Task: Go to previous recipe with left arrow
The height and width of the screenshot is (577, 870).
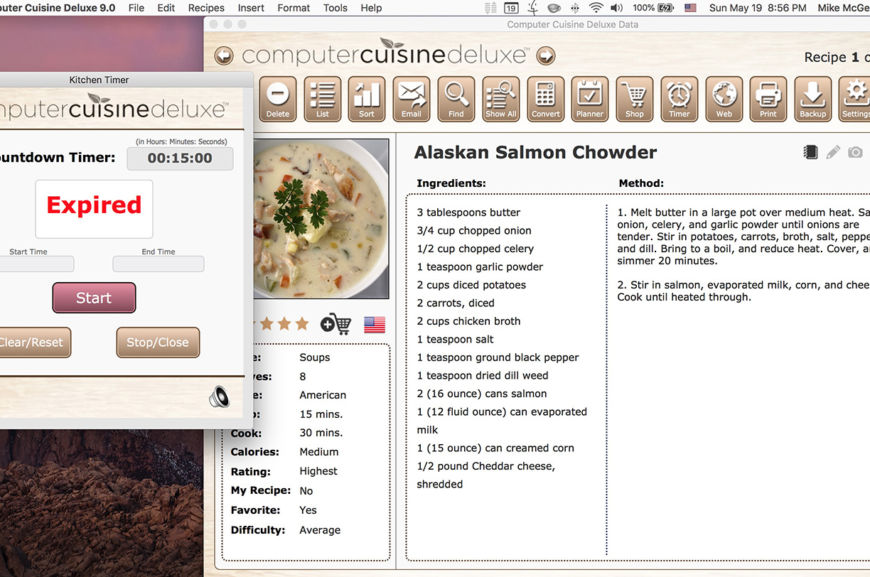Action: tap(224, 55)
